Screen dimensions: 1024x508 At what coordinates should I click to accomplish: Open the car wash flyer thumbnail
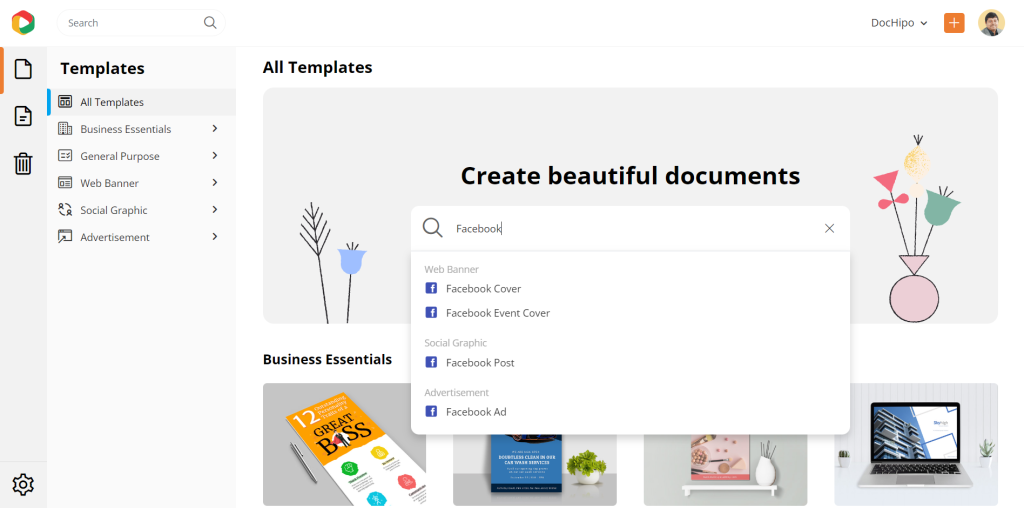pyautogui.click(x=535, y=470)
